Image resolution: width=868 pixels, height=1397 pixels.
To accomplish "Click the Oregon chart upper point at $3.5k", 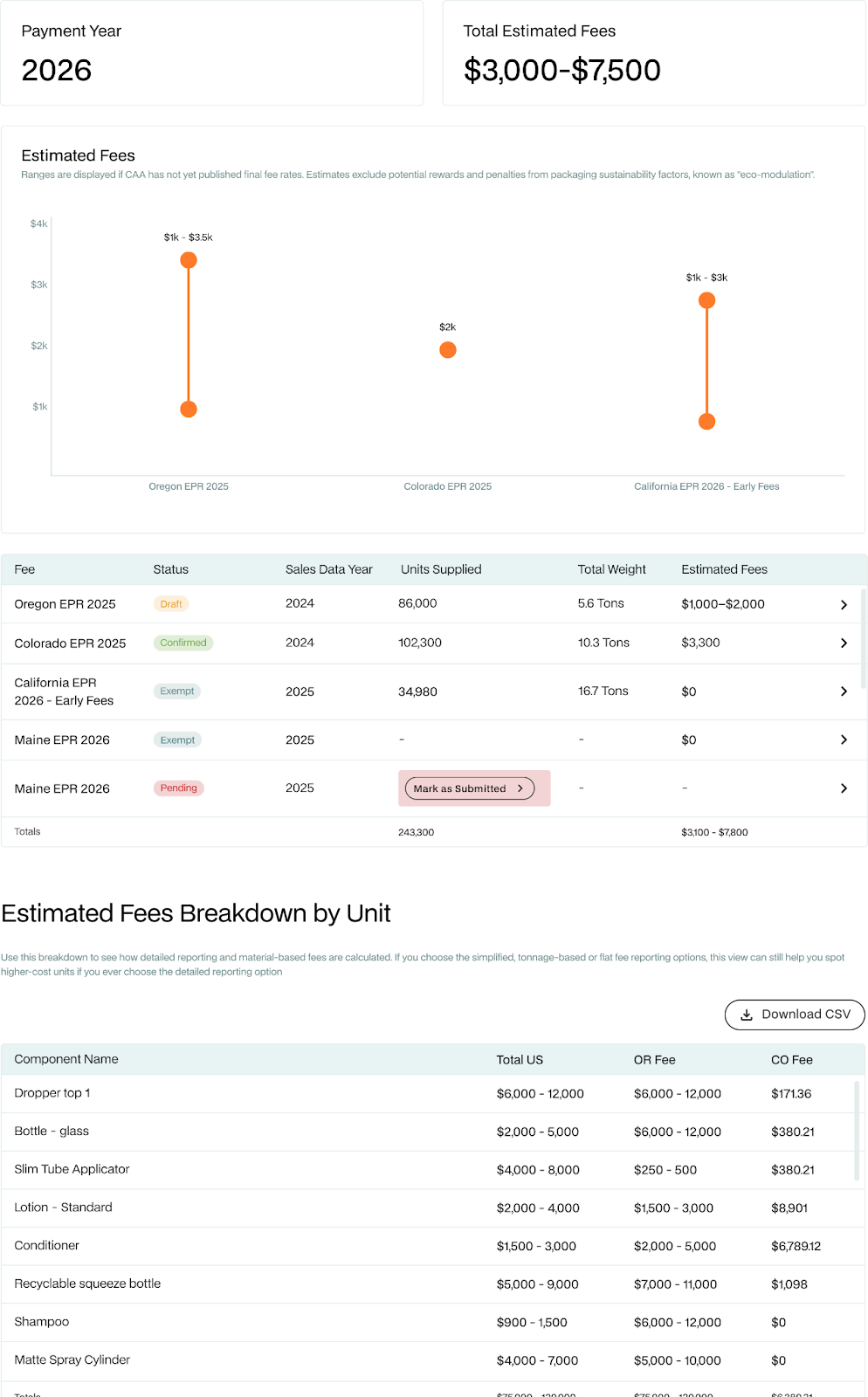I will tap(189, 260).
